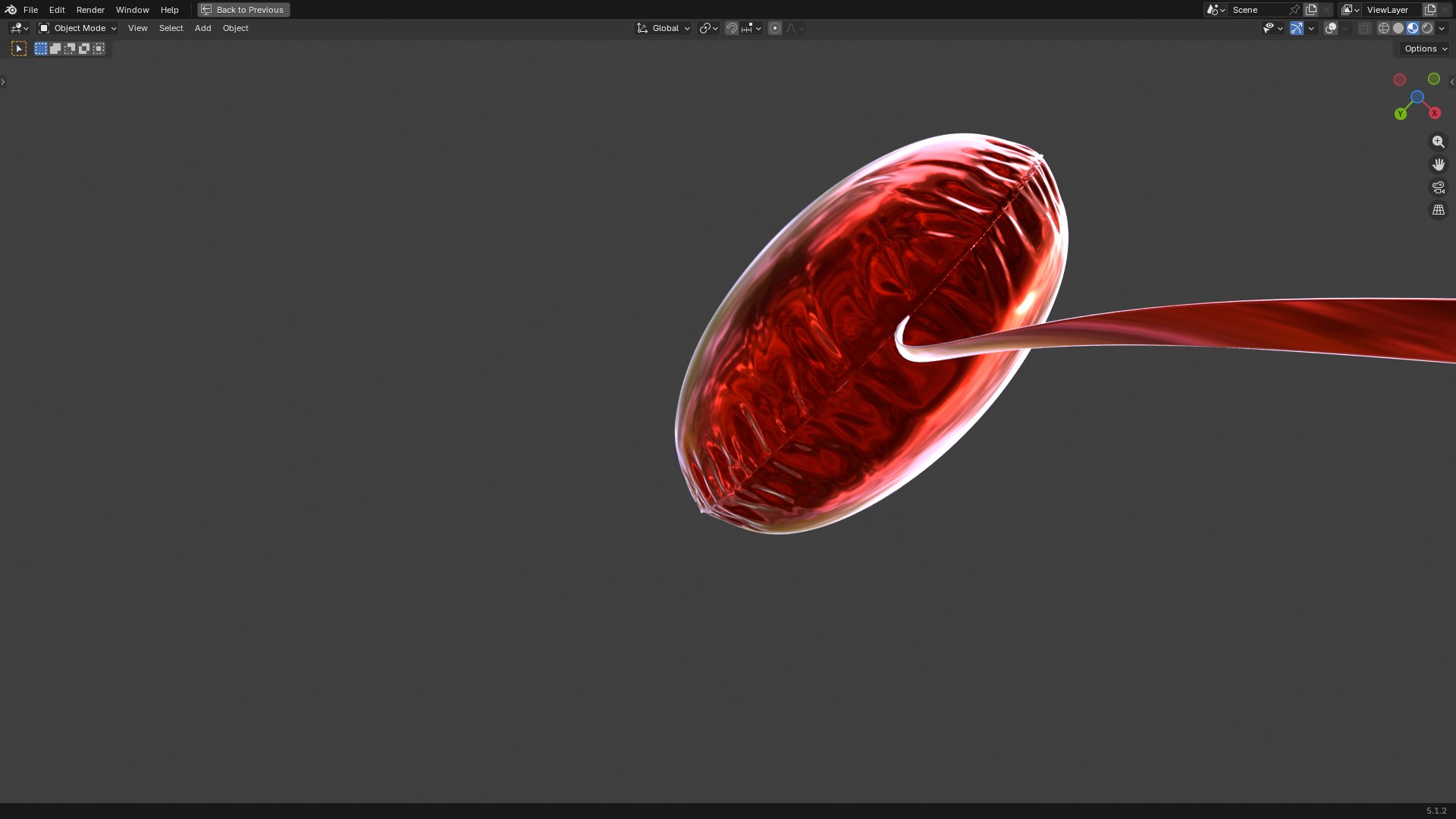Expand the right sidebar panel arrow
The image size is (1456, 819).
(1452, 82)
